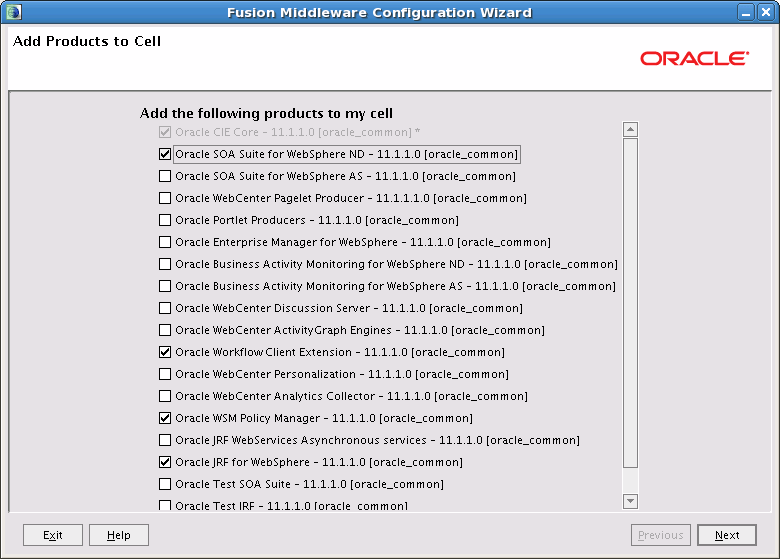Screen dimensions: 780x559
Task: Minimize the Configuration Wizard window
Action: click(746, 12)
